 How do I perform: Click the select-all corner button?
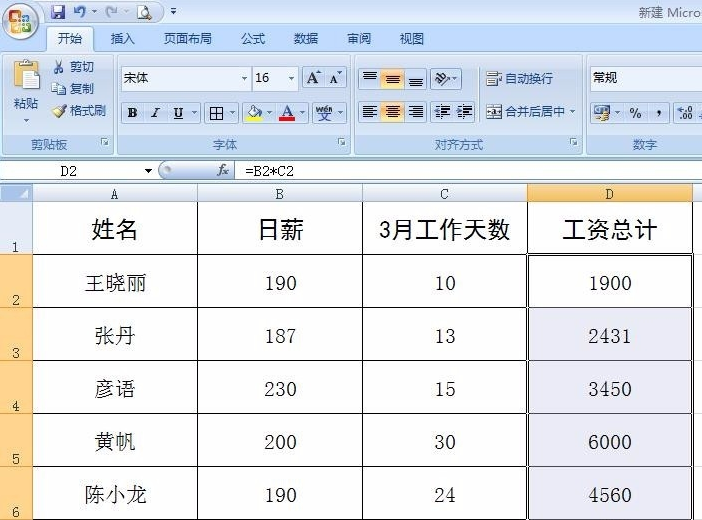16,193
